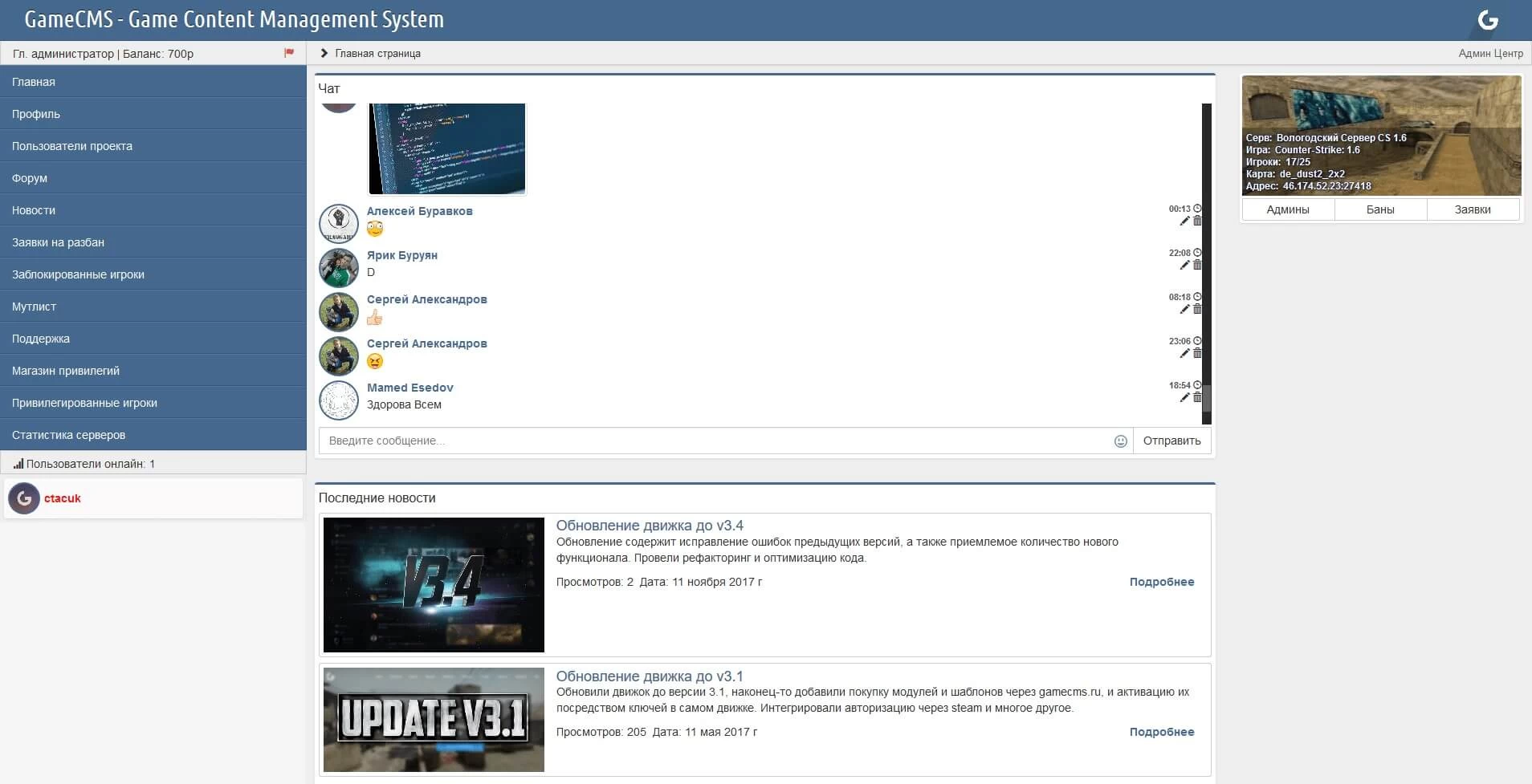This screenshot has width=1532, height=784.
Task: Edit the 08:18 message from Сергей Александров
Action: [1184, 309]
